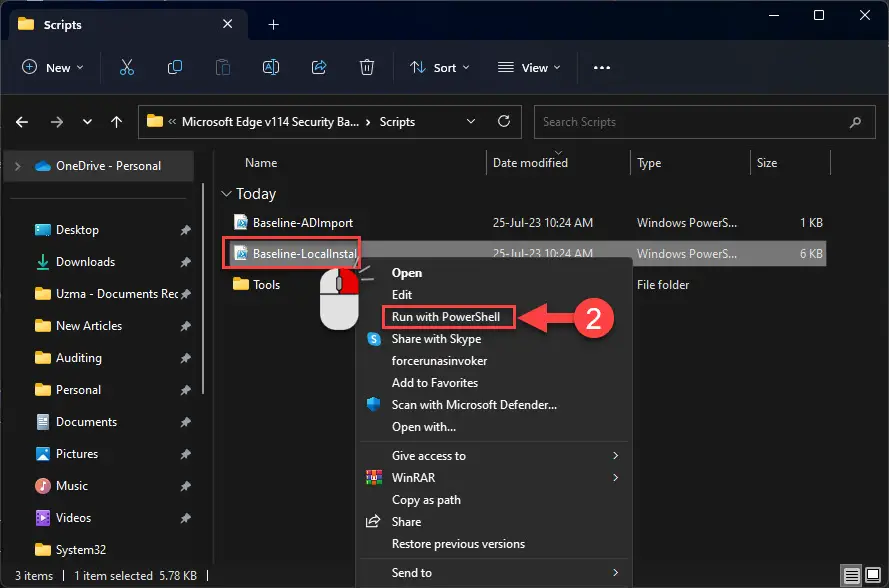Click the Search Scripts field
This screenshot has height=588, width=889.
point(705,122)
